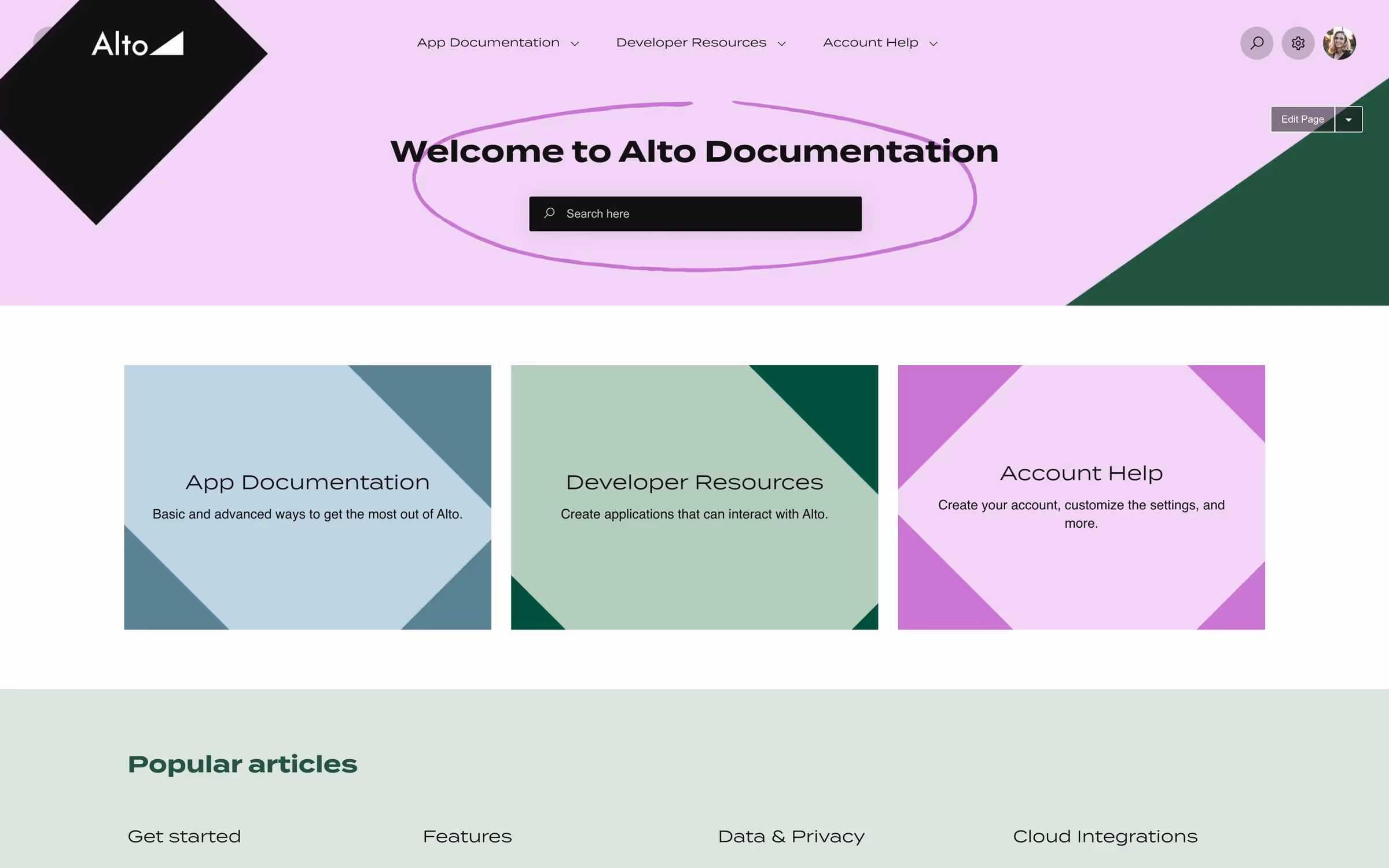Click the user profile avatar

pos(1339,43)
